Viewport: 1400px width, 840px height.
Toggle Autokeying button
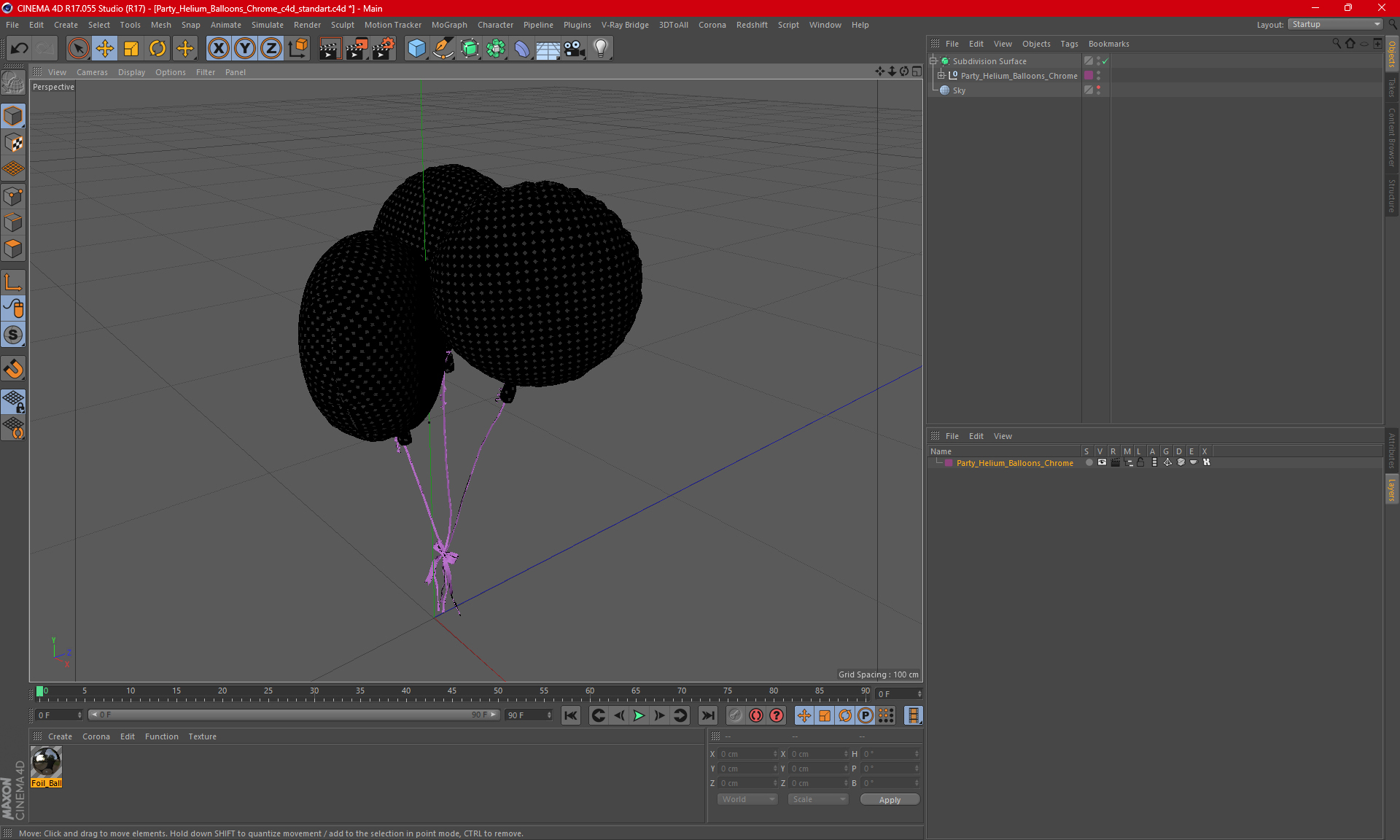coord(756,715)
